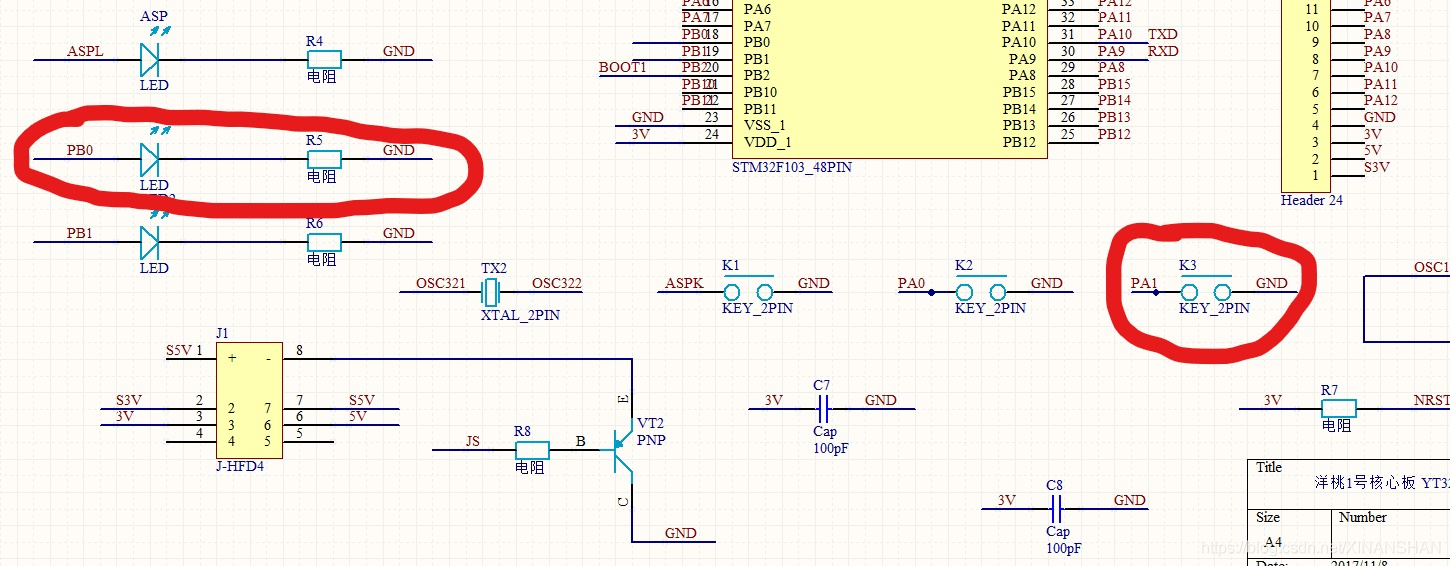Select the R6 resistor symbol
Screen dimensions: 1450x566
point(325,242)
